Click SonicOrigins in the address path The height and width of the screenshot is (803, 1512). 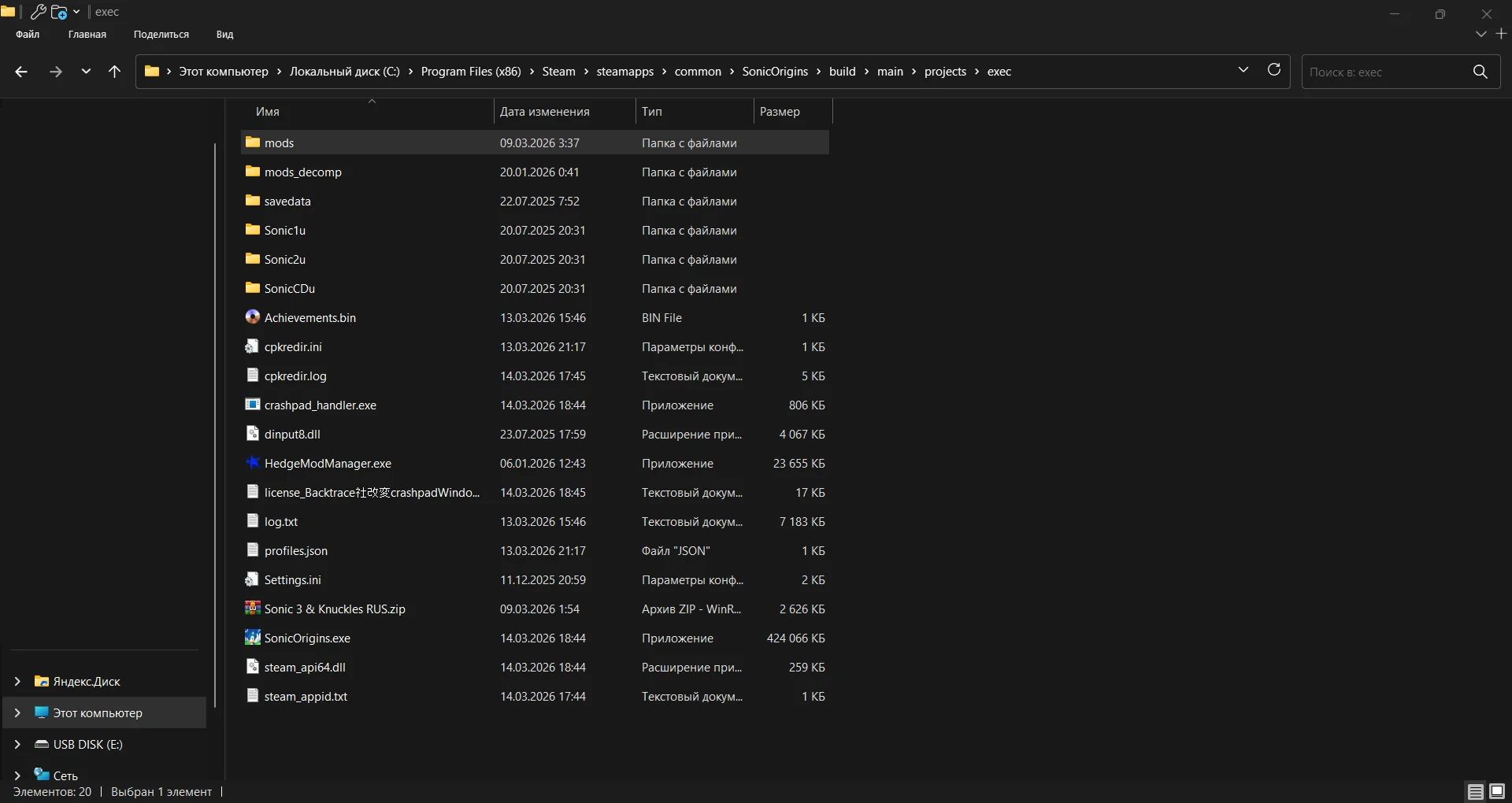click(x=775, y=72)
